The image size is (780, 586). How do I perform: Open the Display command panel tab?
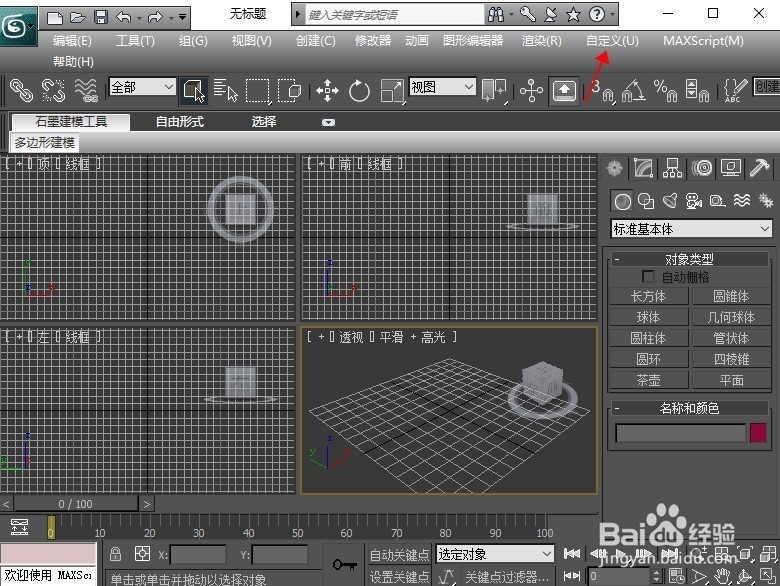click(730, 168)
